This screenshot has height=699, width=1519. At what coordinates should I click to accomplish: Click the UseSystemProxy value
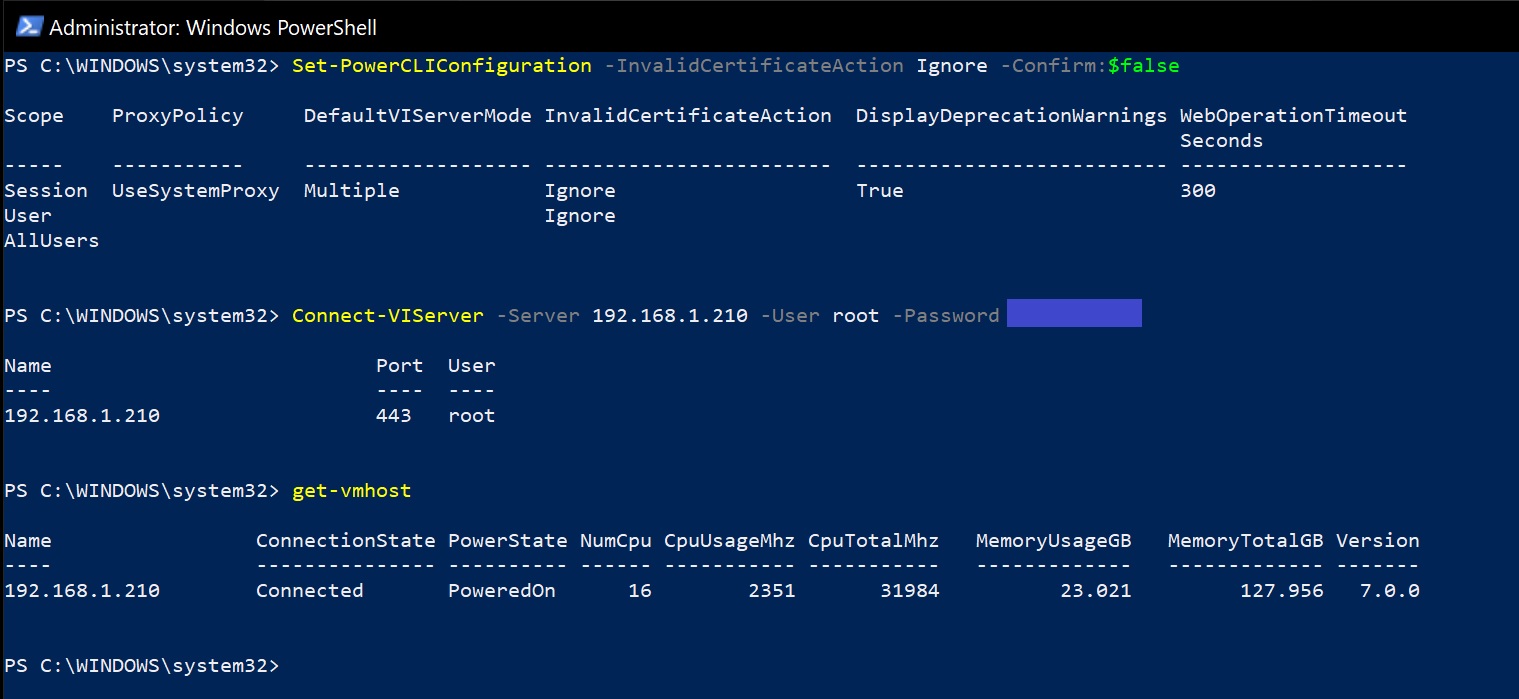coord(196,191)
